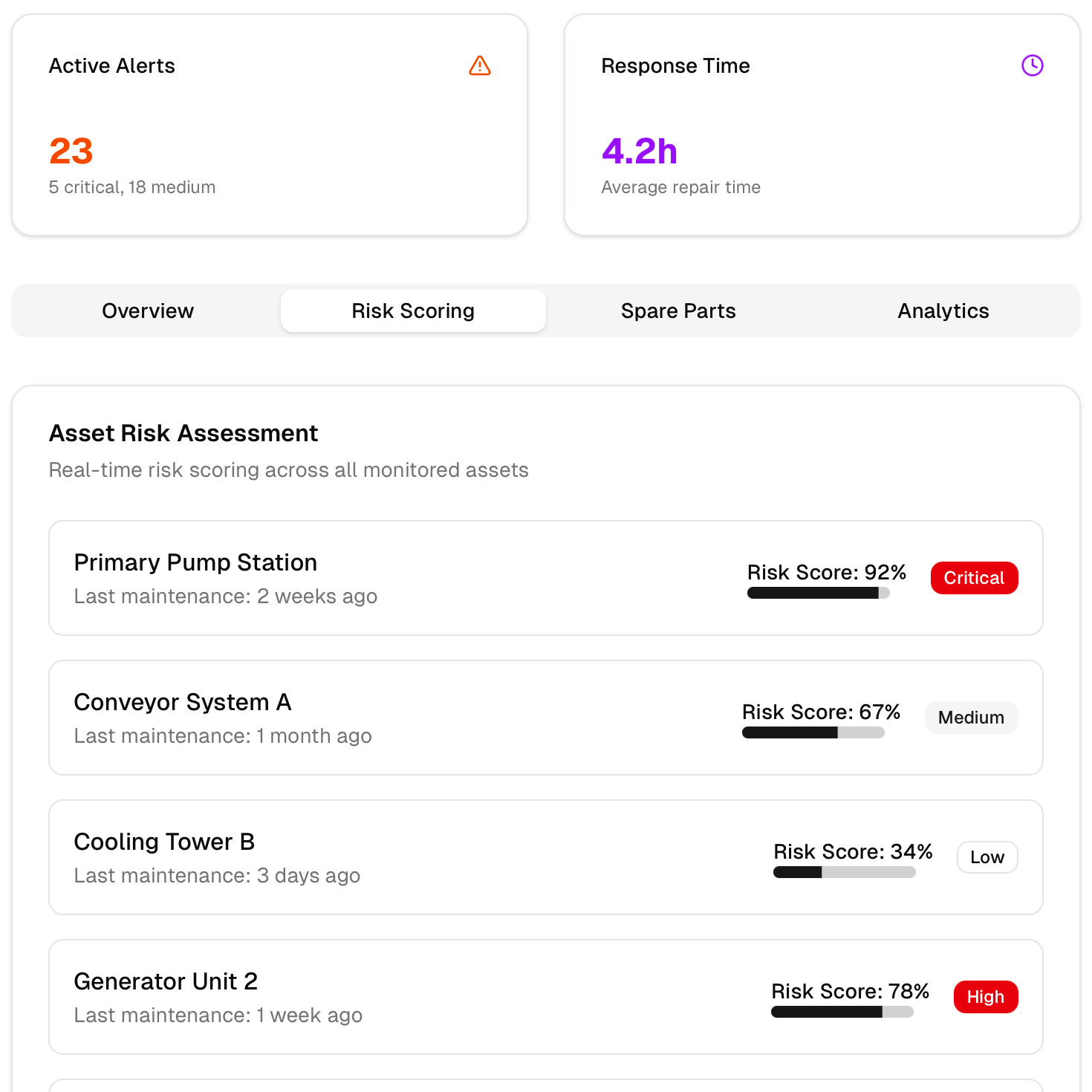1092x1092 pixels.
Task: Click the 'Risk Score: 34%' label
Action: [x=853, y=851]
